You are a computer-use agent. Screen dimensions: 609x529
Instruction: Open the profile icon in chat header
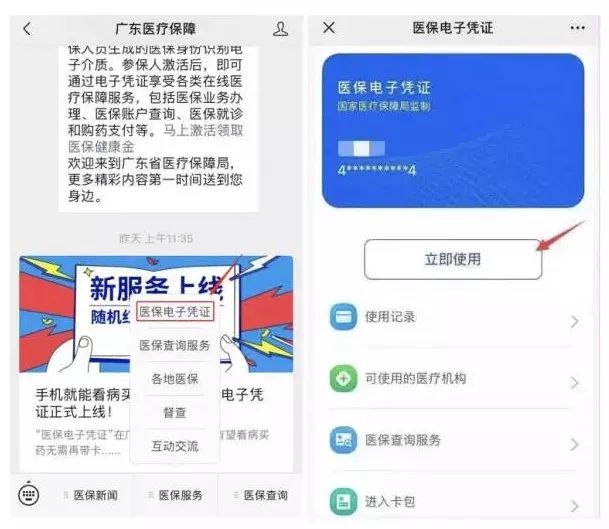[280, 29]
